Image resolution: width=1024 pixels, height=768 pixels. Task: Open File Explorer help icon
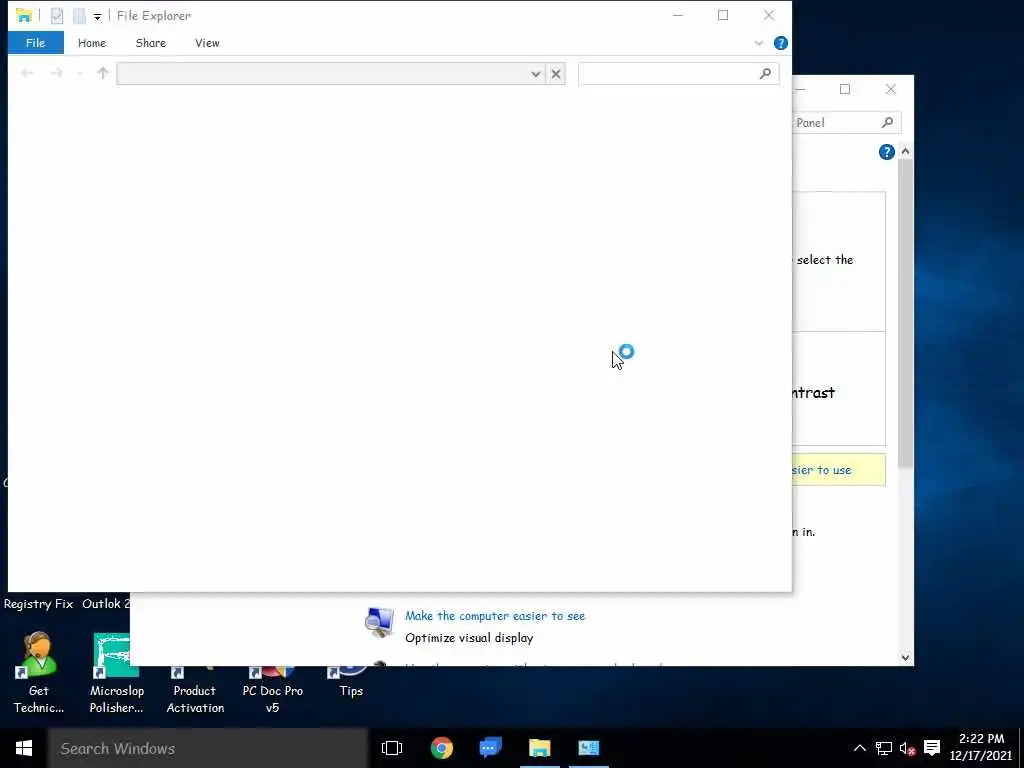pos(780,43)
